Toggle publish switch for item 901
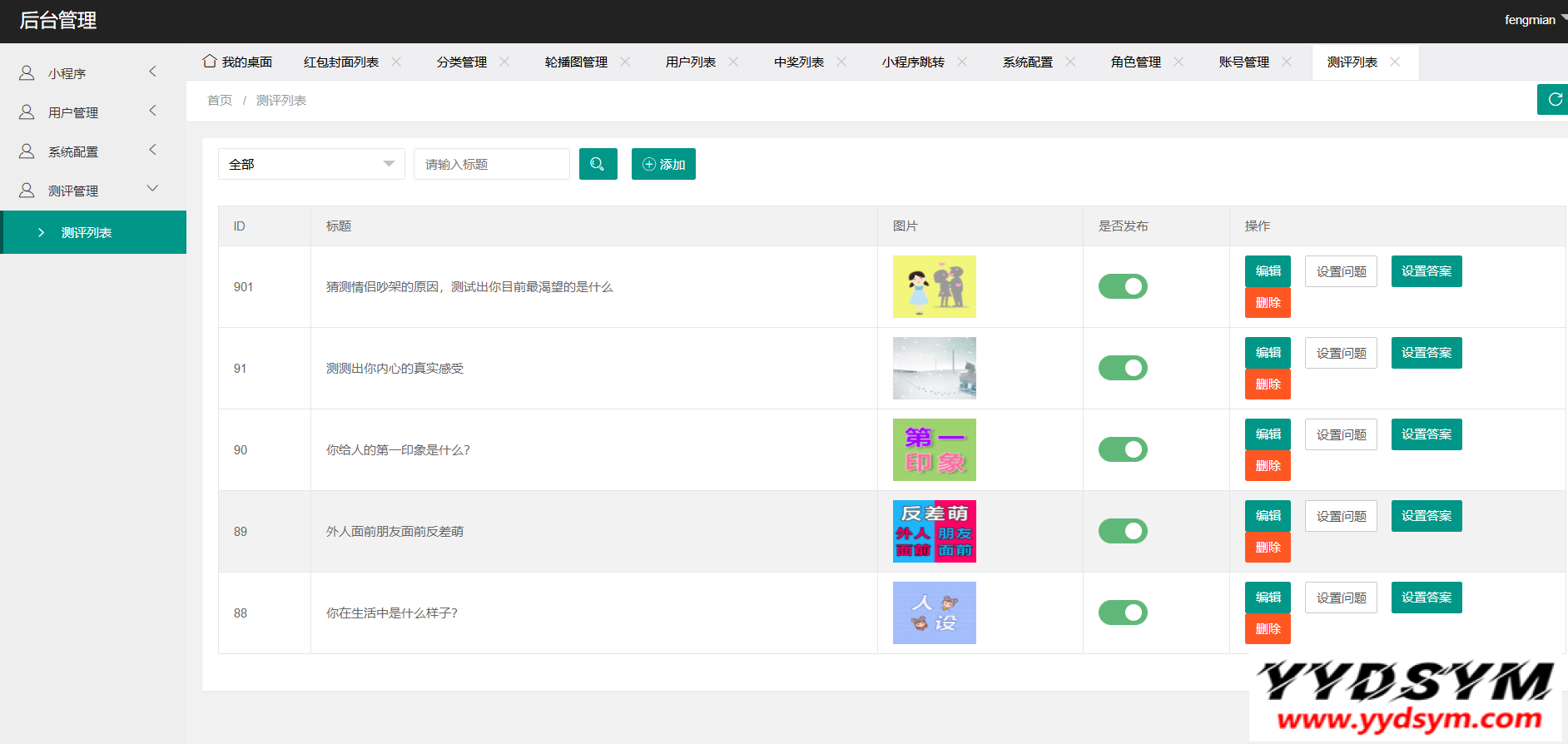This screenshot has width=1568, height=744. tap(1122, 286)
